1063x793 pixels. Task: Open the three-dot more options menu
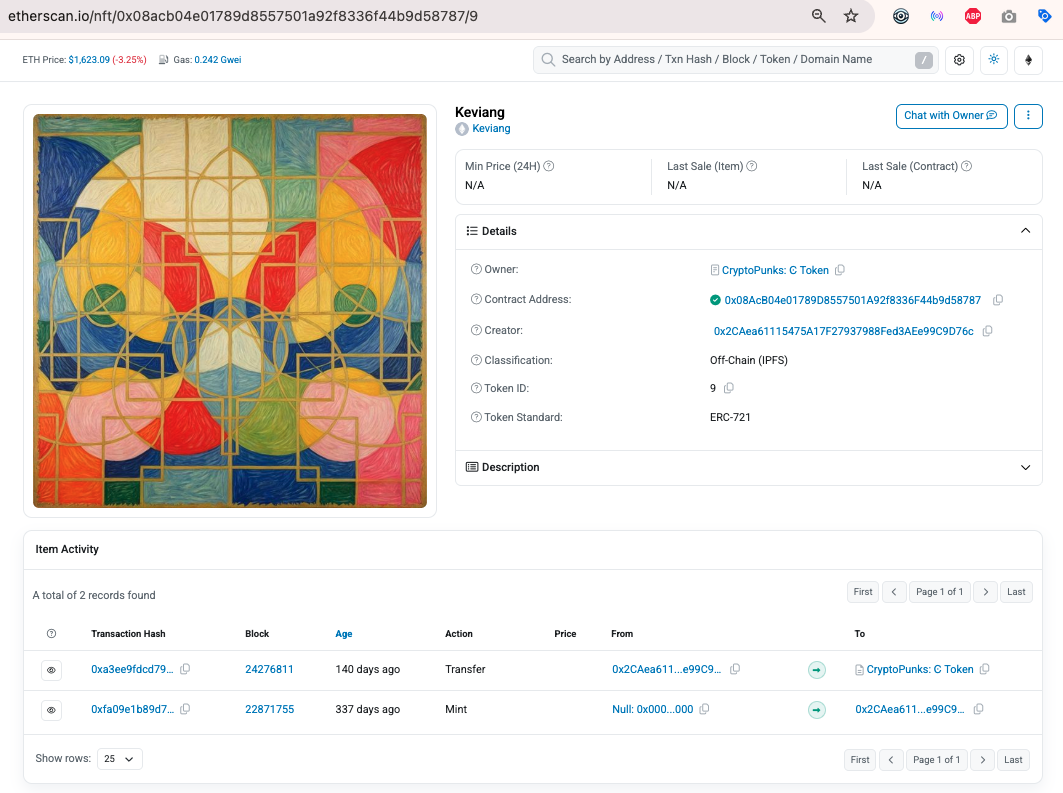coord(1028,116)
